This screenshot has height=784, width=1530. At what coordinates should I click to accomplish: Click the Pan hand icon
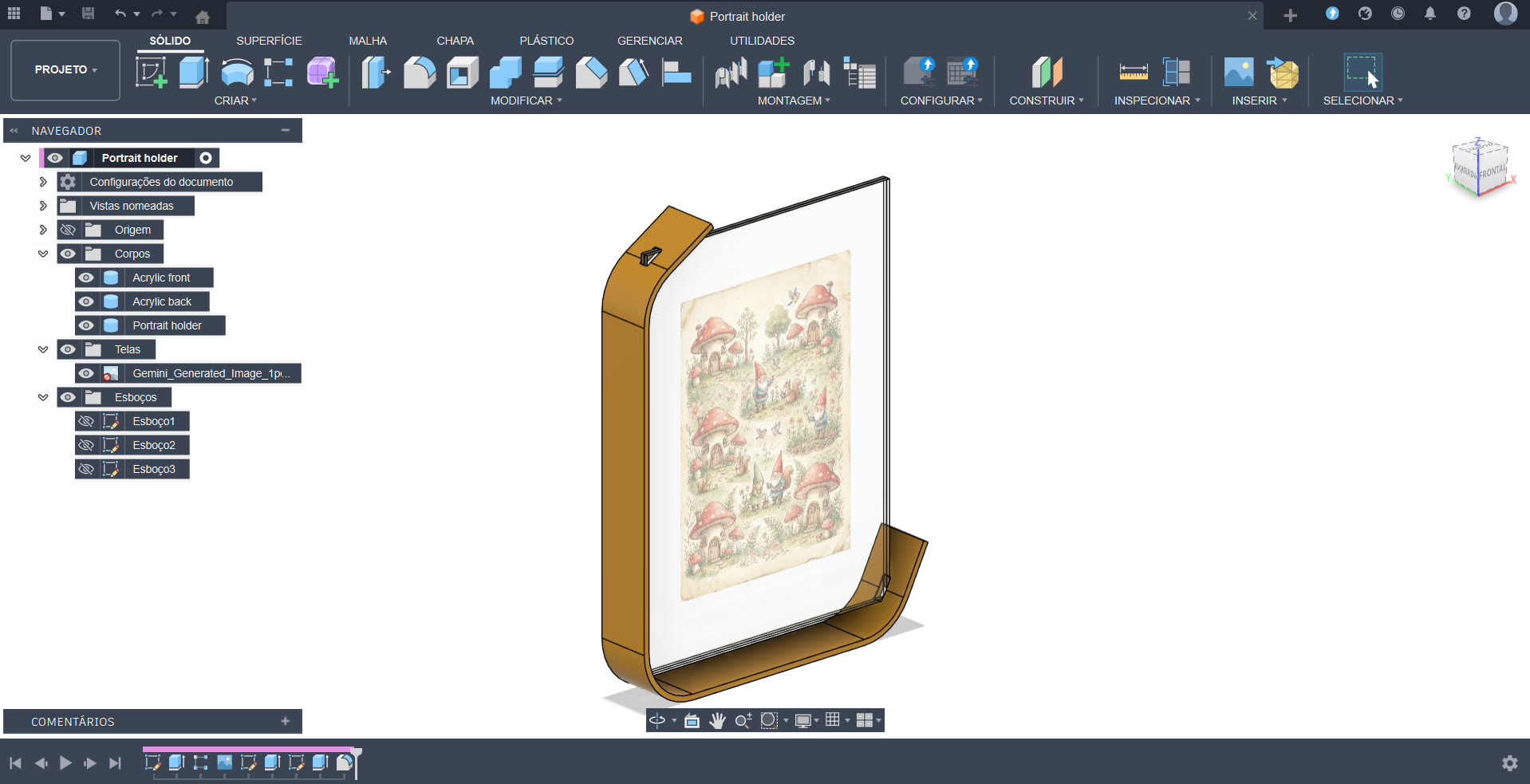[x=717, y=721]
